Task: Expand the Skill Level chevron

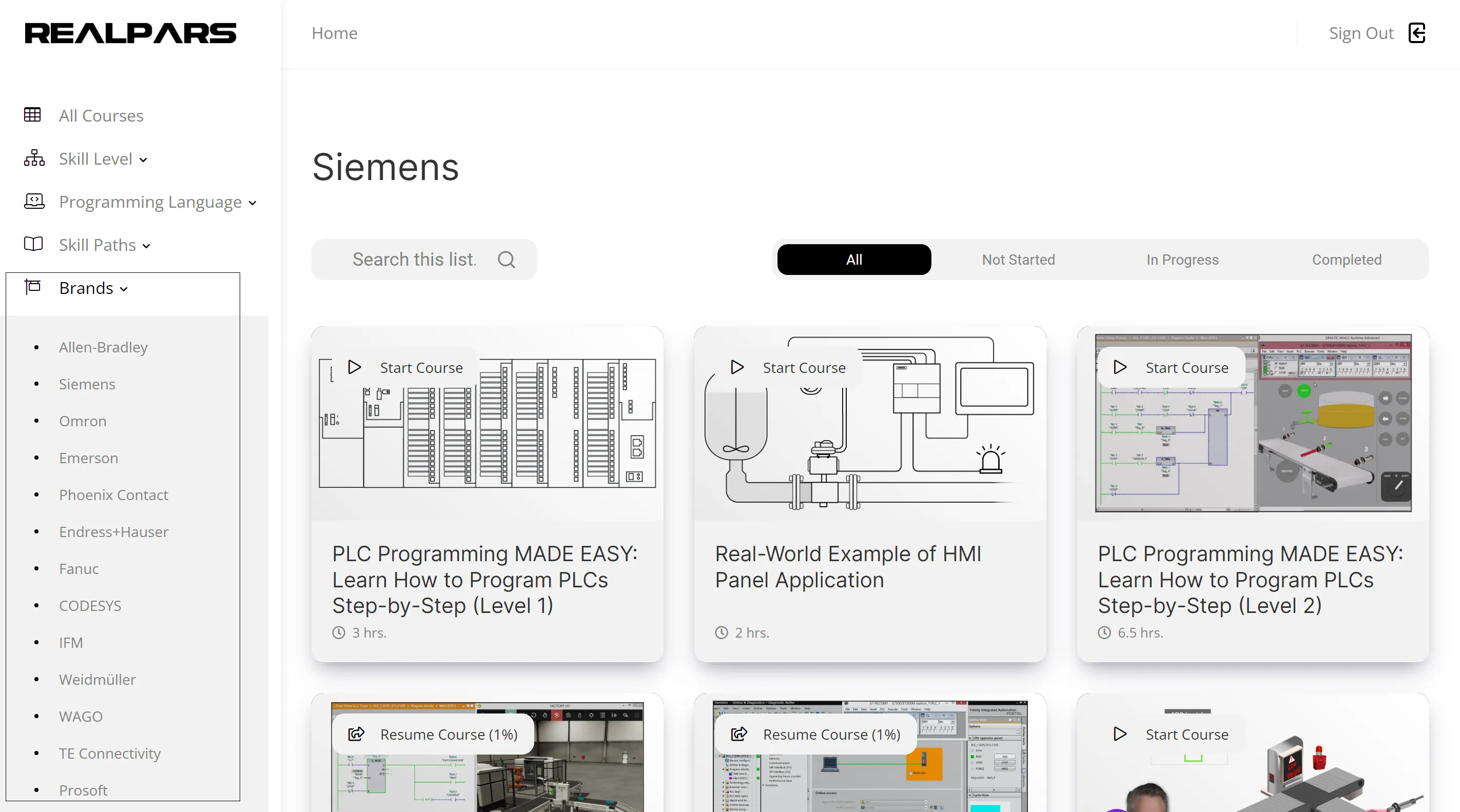Action: [143, 160]
